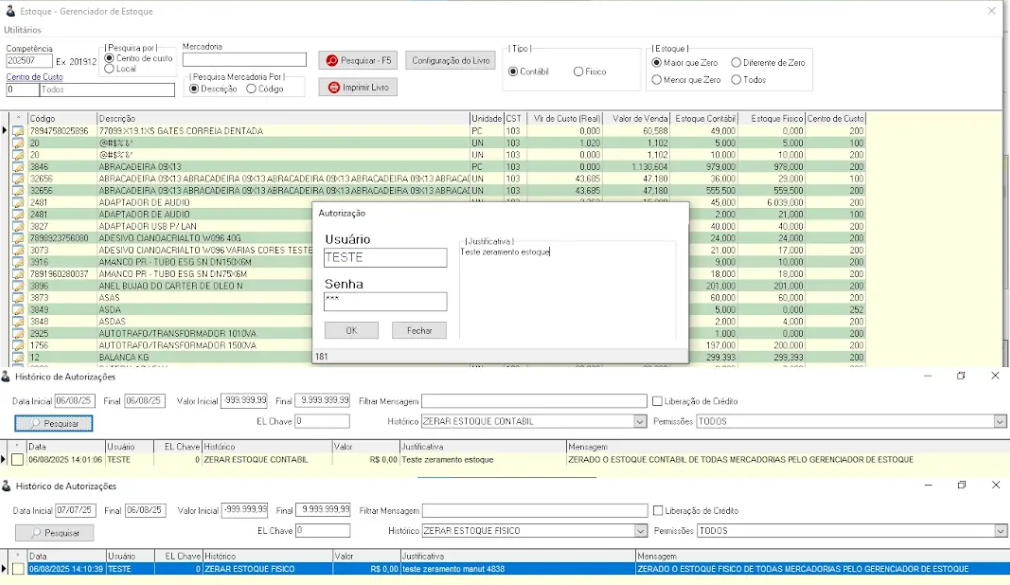Click the Competência input field
Image resolution: width=1010 pixels, height=585 pixels.
[29, 61]
